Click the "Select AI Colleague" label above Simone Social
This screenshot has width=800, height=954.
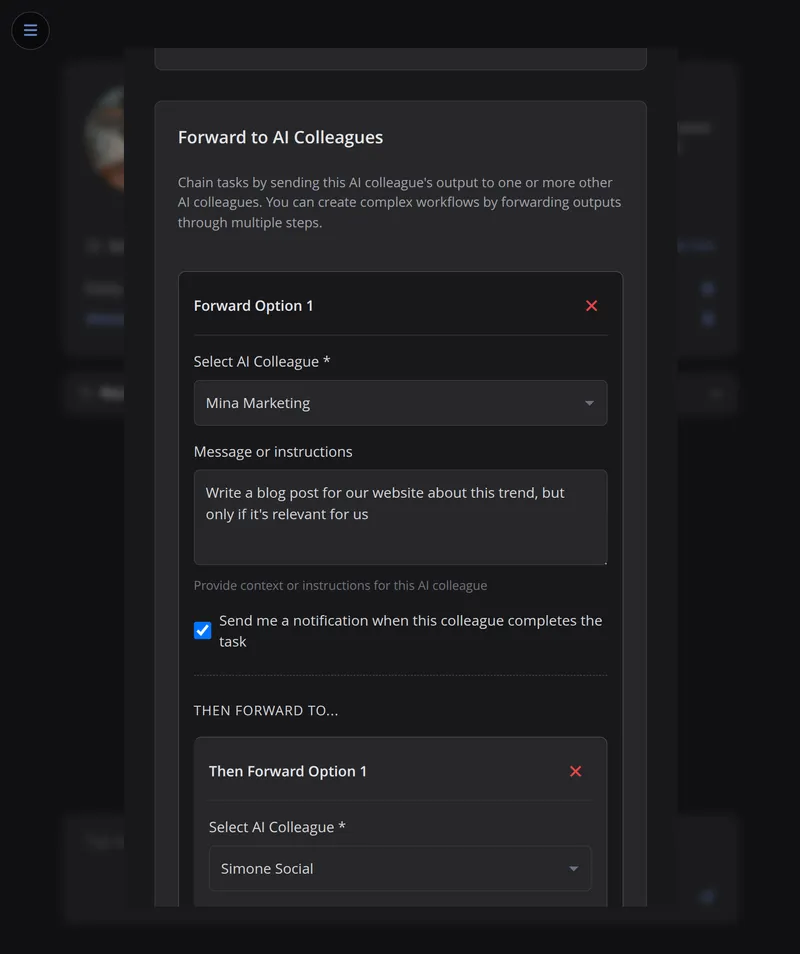tap(277, 828)
